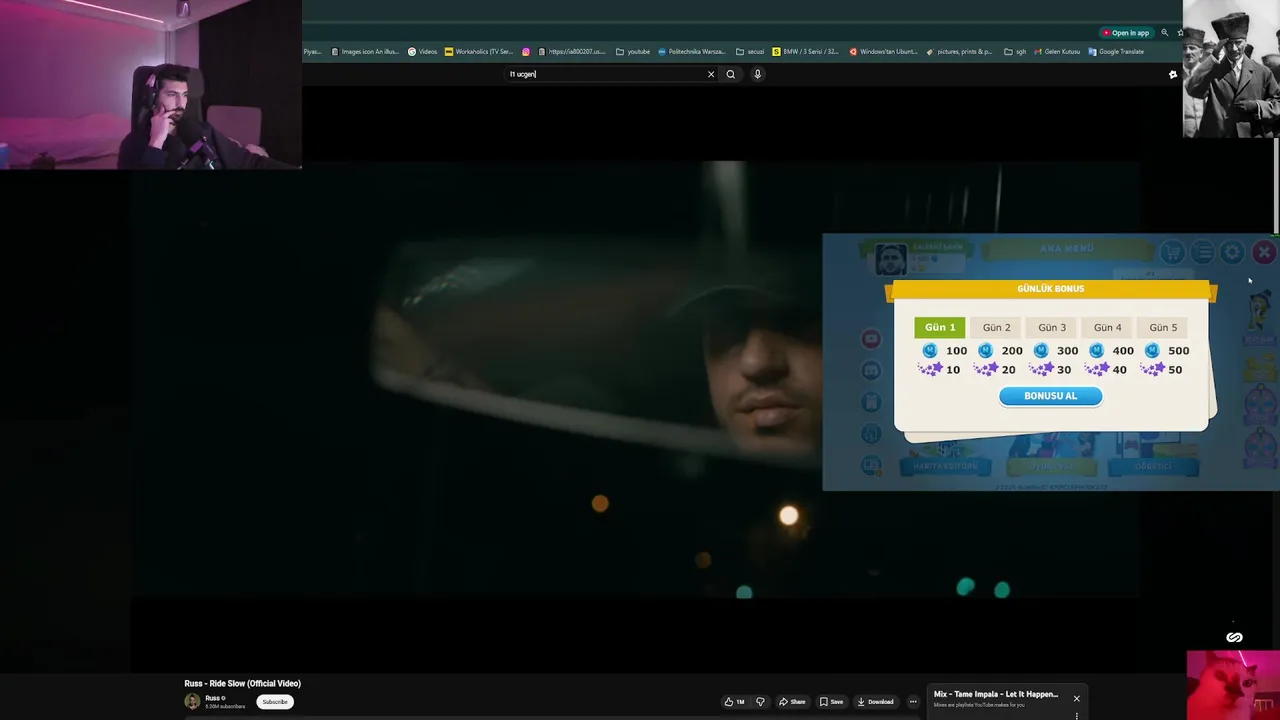
Task: Activate voice search microphone icon
Action: (757, 74)
